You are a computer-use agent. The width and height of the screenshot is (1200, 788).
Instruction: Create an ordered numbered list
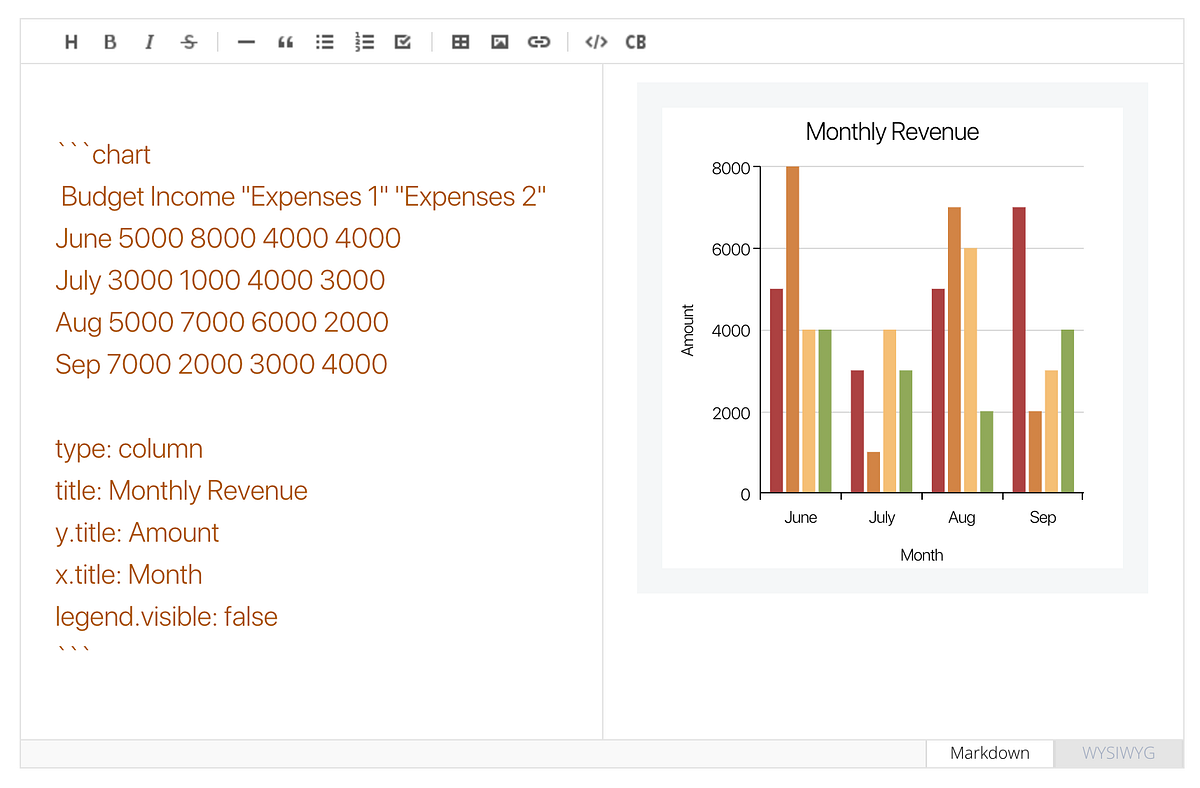coord(364,42)
